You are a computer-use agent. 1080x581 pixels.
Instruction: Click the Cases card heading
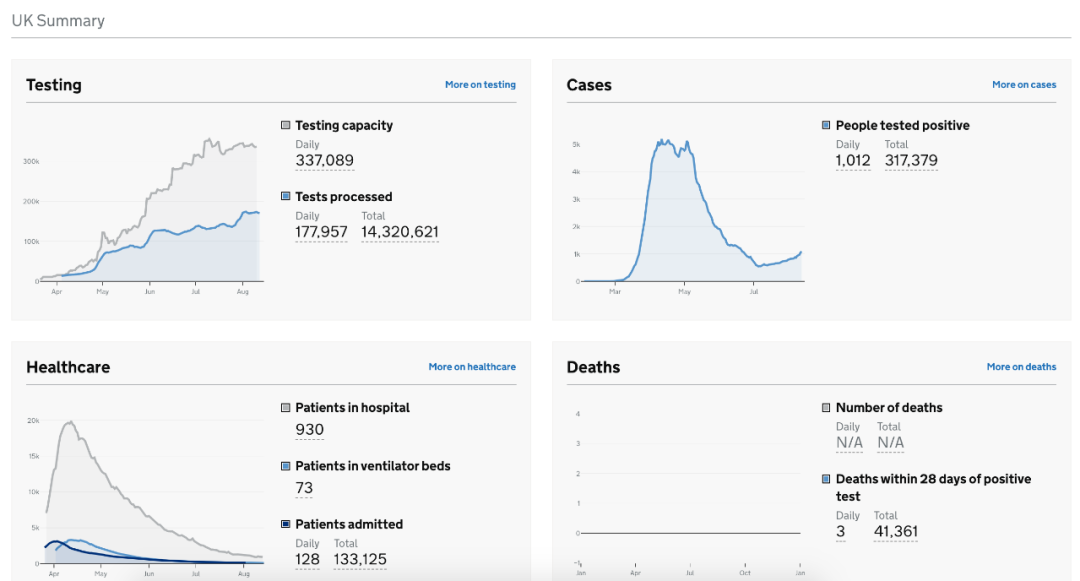(x=589, y=85)
